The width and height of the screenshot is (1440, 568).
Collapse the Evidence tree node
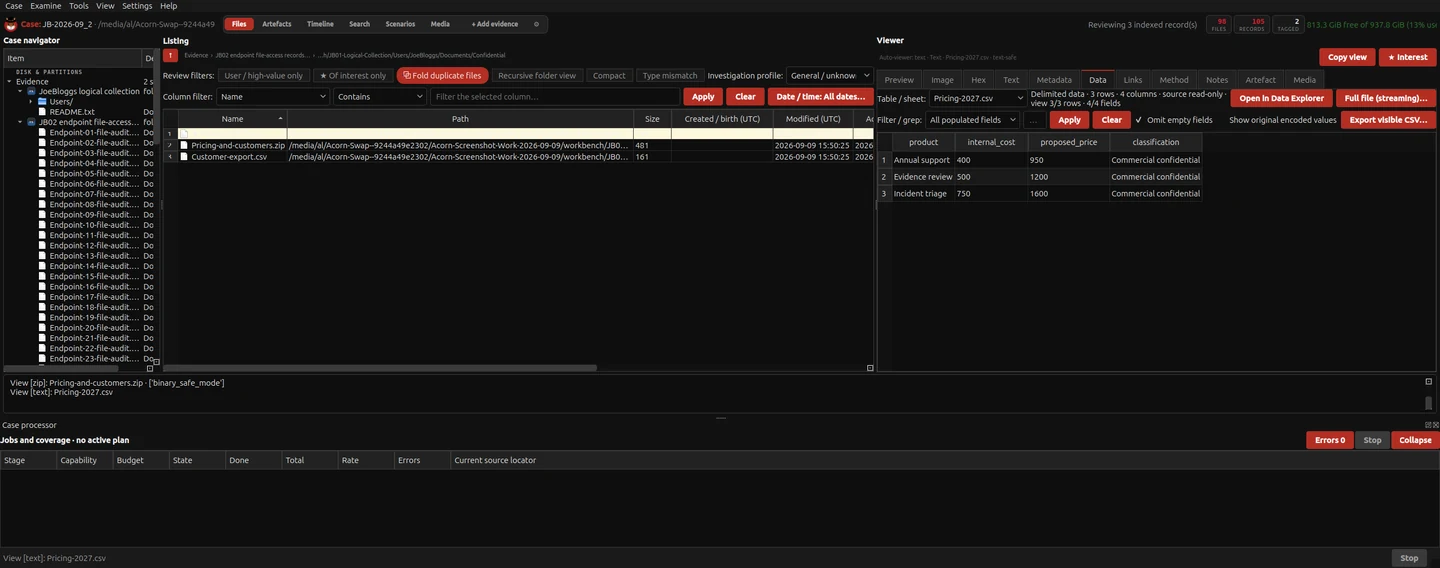[8, 81]
